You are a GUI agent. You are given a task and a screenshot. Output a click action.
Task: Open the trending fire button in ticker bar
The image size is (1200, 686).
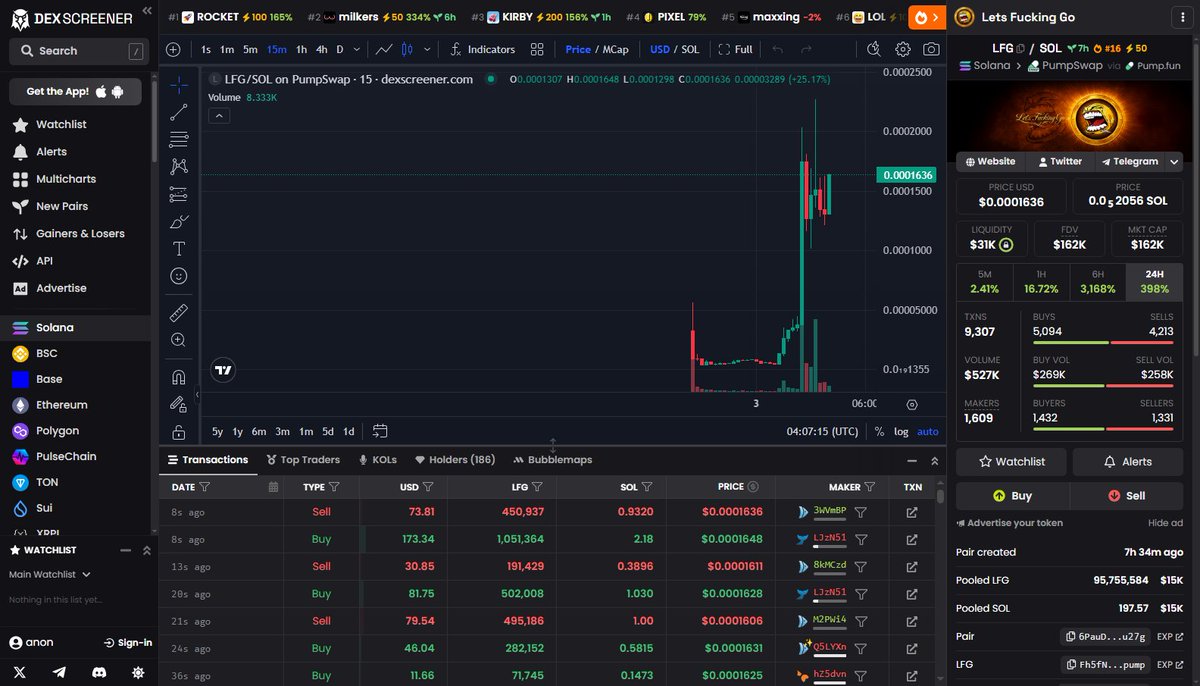pyautogui.click(x=927, y=17)
